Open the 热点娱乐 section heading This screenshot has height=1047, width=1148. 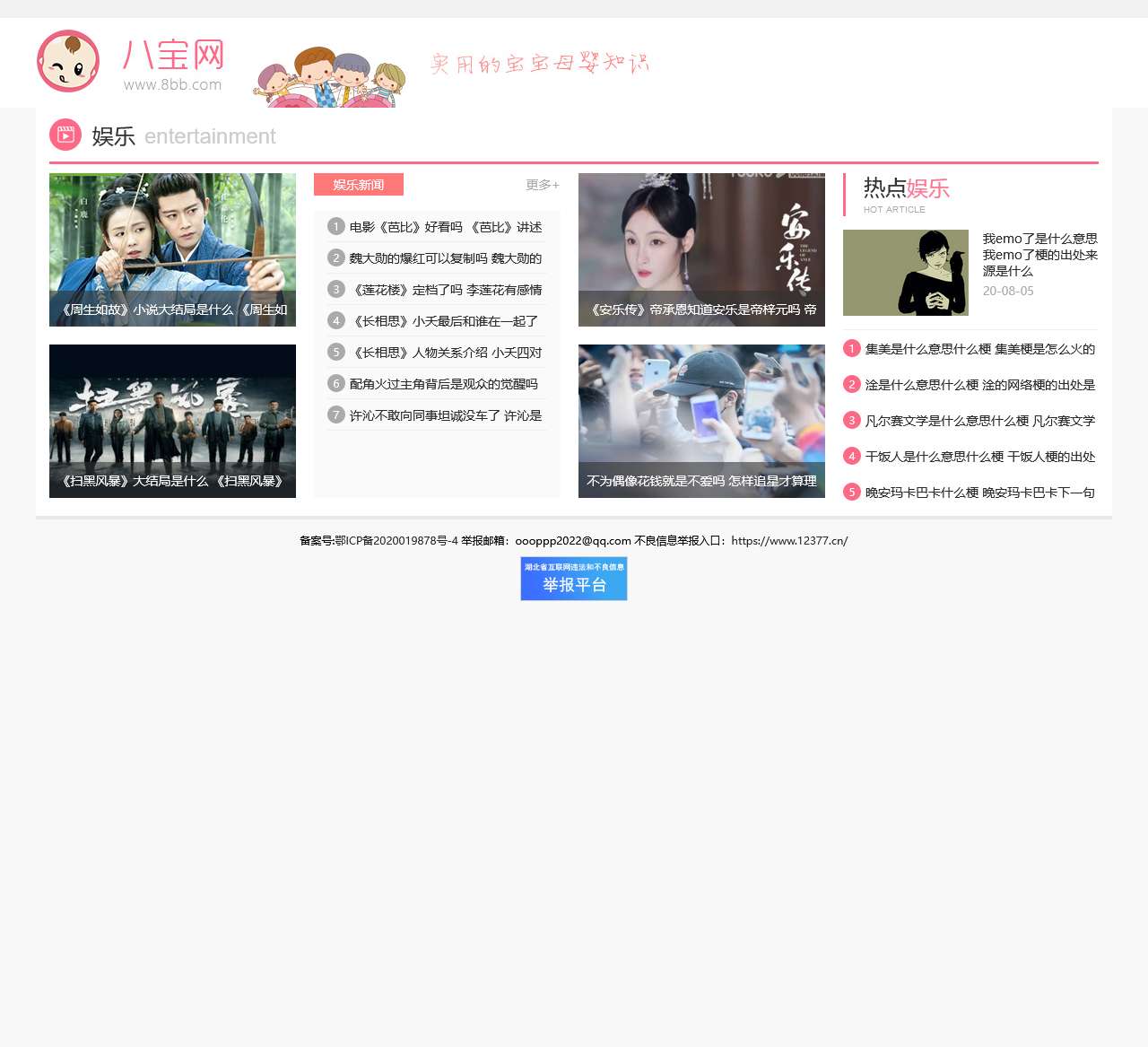pos(906,189)
